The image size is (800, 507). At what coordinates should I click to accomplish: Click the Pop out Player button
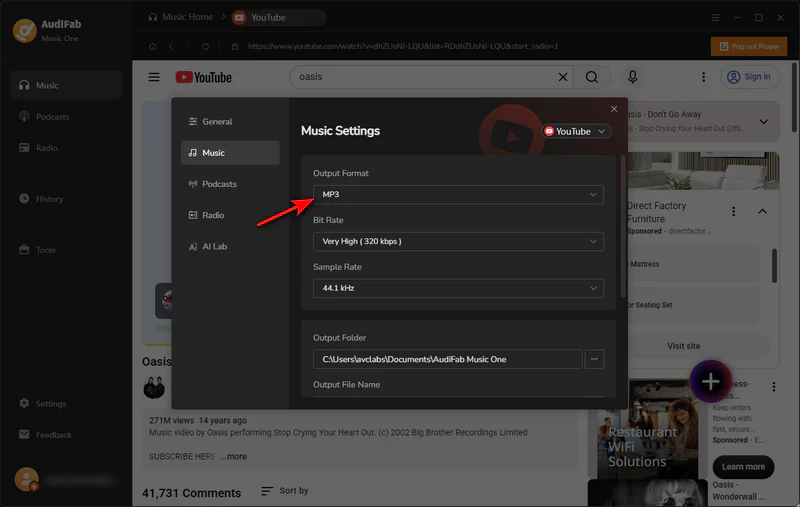tap(748, 46)
